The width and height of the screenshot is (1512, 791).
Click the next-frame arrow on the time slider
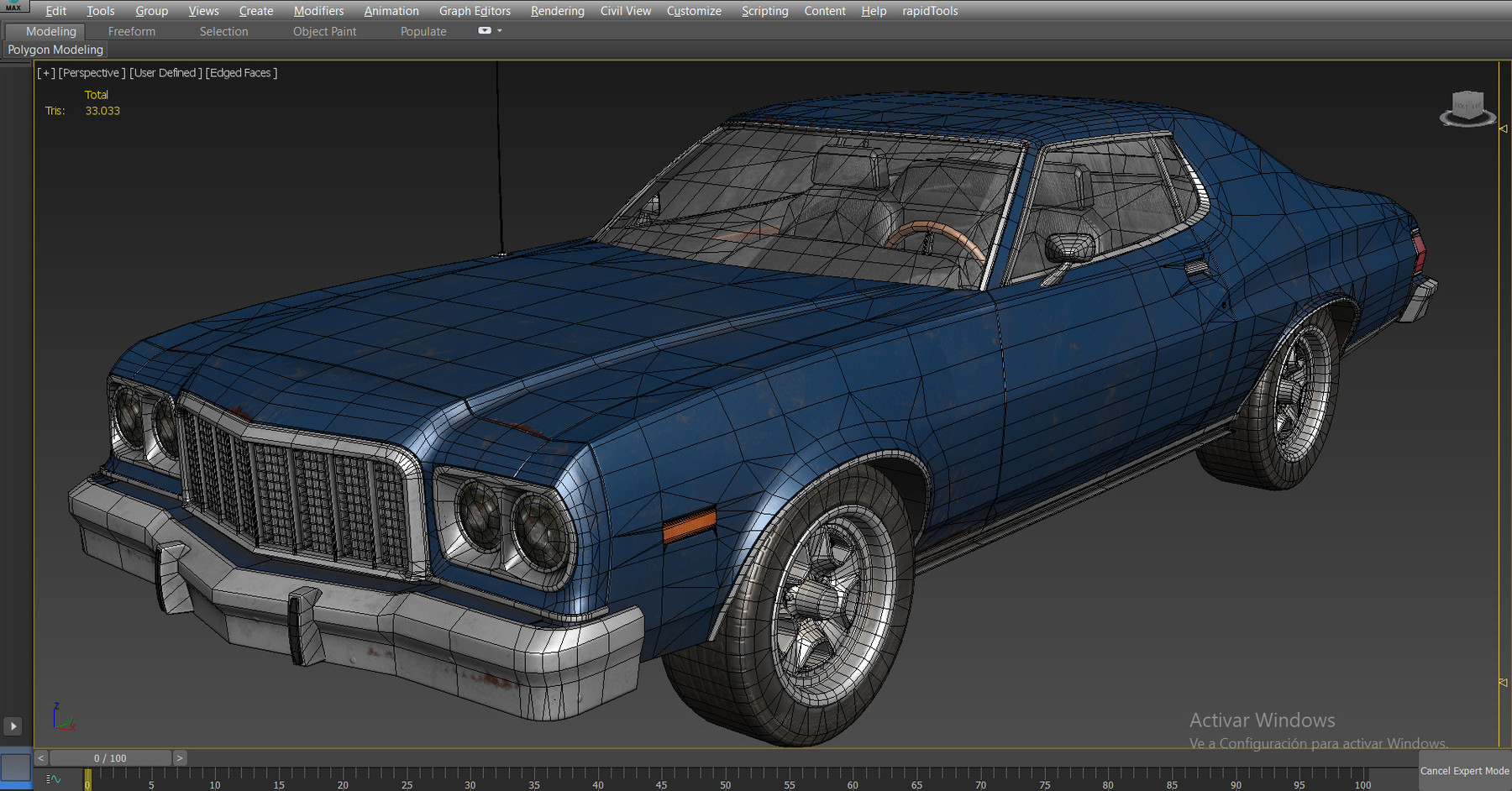180,757
